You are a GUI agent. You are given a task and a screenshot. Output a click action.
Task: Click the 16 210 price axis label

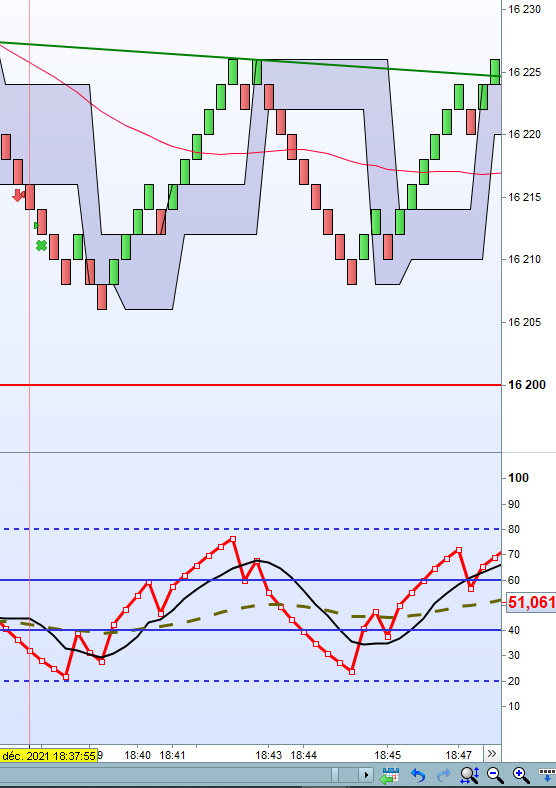pos(524,259)
